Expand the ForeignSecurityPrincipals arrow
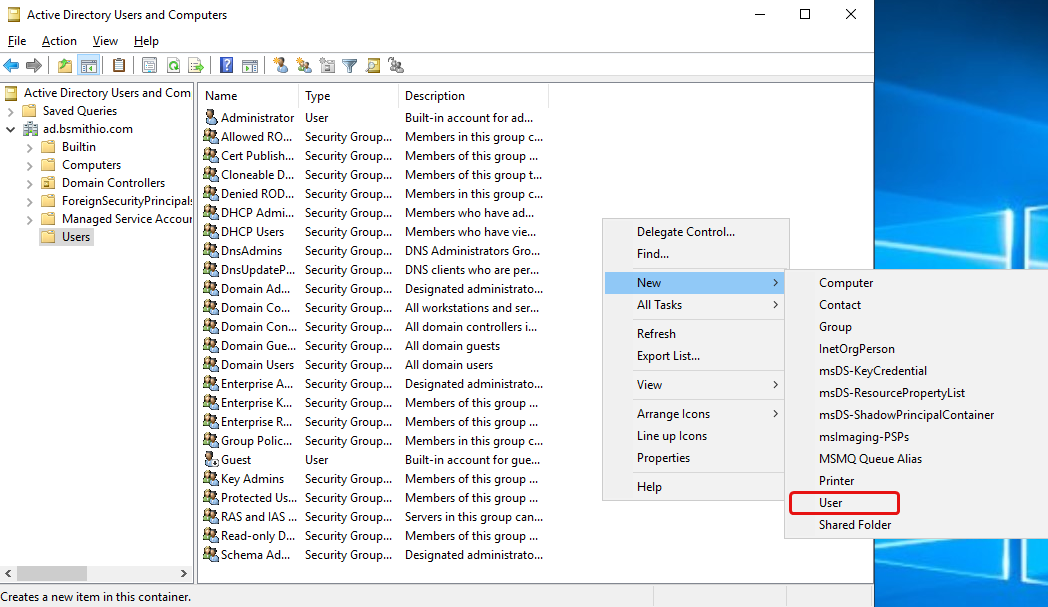This screenshot has height=607, width=1048. (x=29, y=201)
